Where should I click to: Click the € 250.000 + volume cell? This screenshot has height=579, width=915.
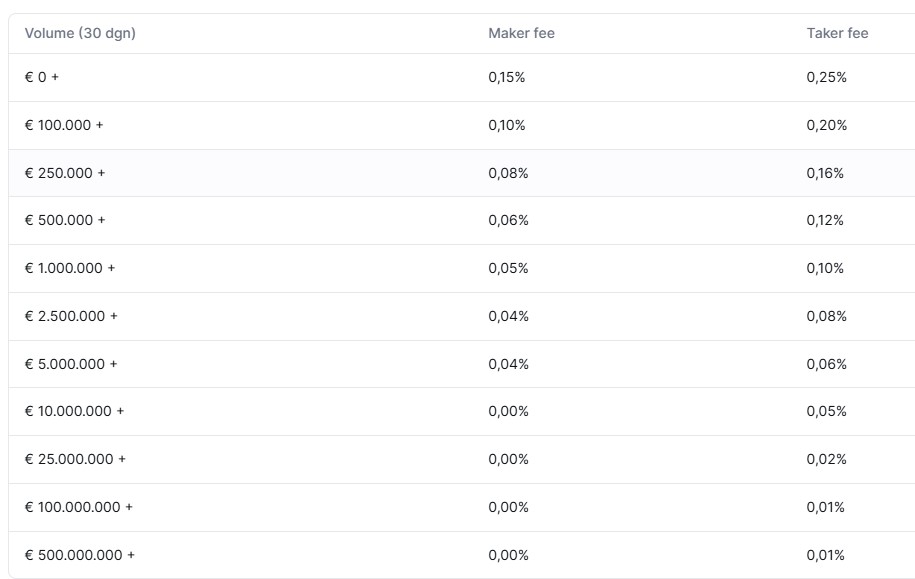(x=65, y=173)
